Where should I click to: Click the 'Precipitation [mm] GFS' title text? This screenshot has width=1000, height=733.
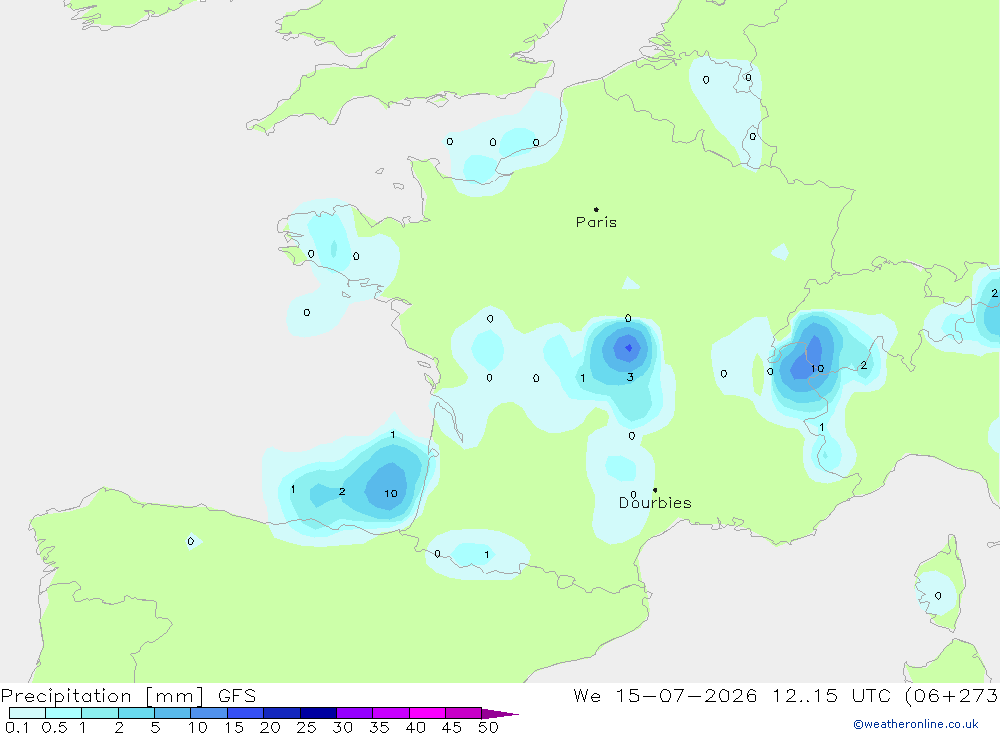(128, 695)
